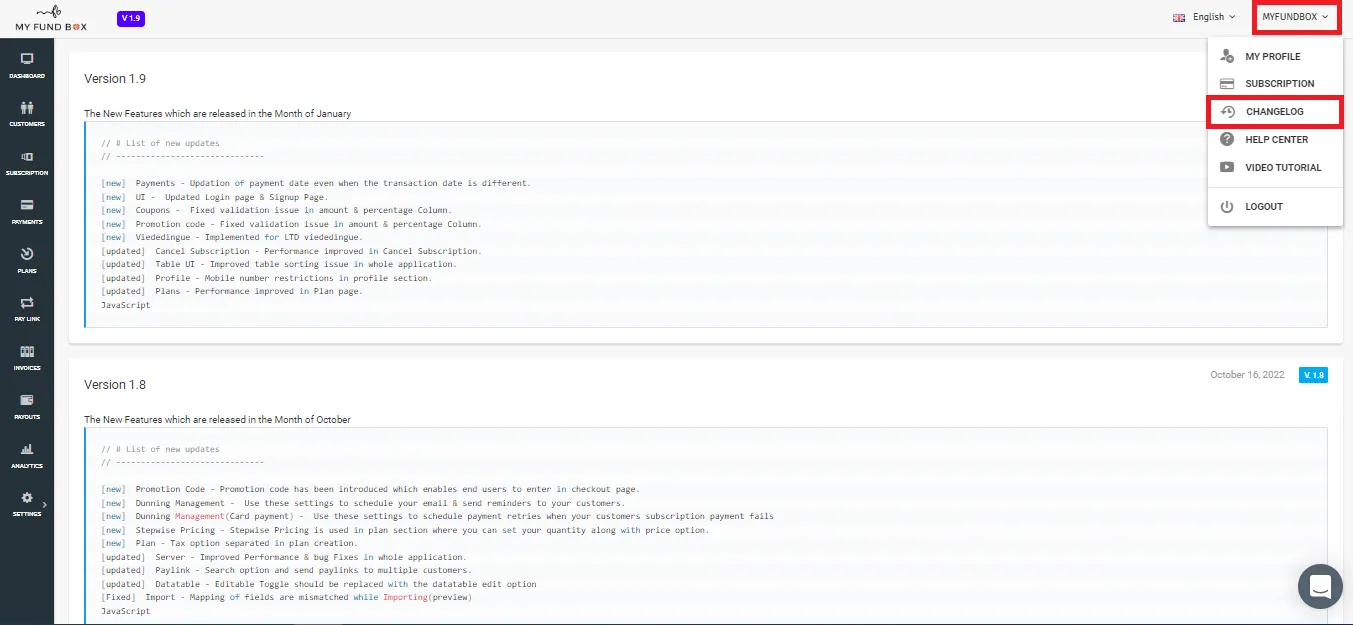
Task: Click the Promotion Code introduced line in 1.8
Action: pyautogui.click(x=370, y=489)
